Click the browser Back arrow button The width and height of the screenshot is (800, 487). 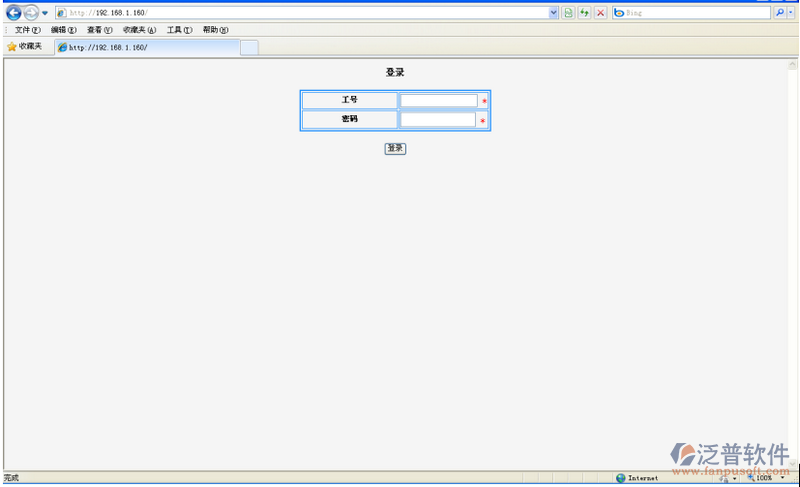pos(14,13)
